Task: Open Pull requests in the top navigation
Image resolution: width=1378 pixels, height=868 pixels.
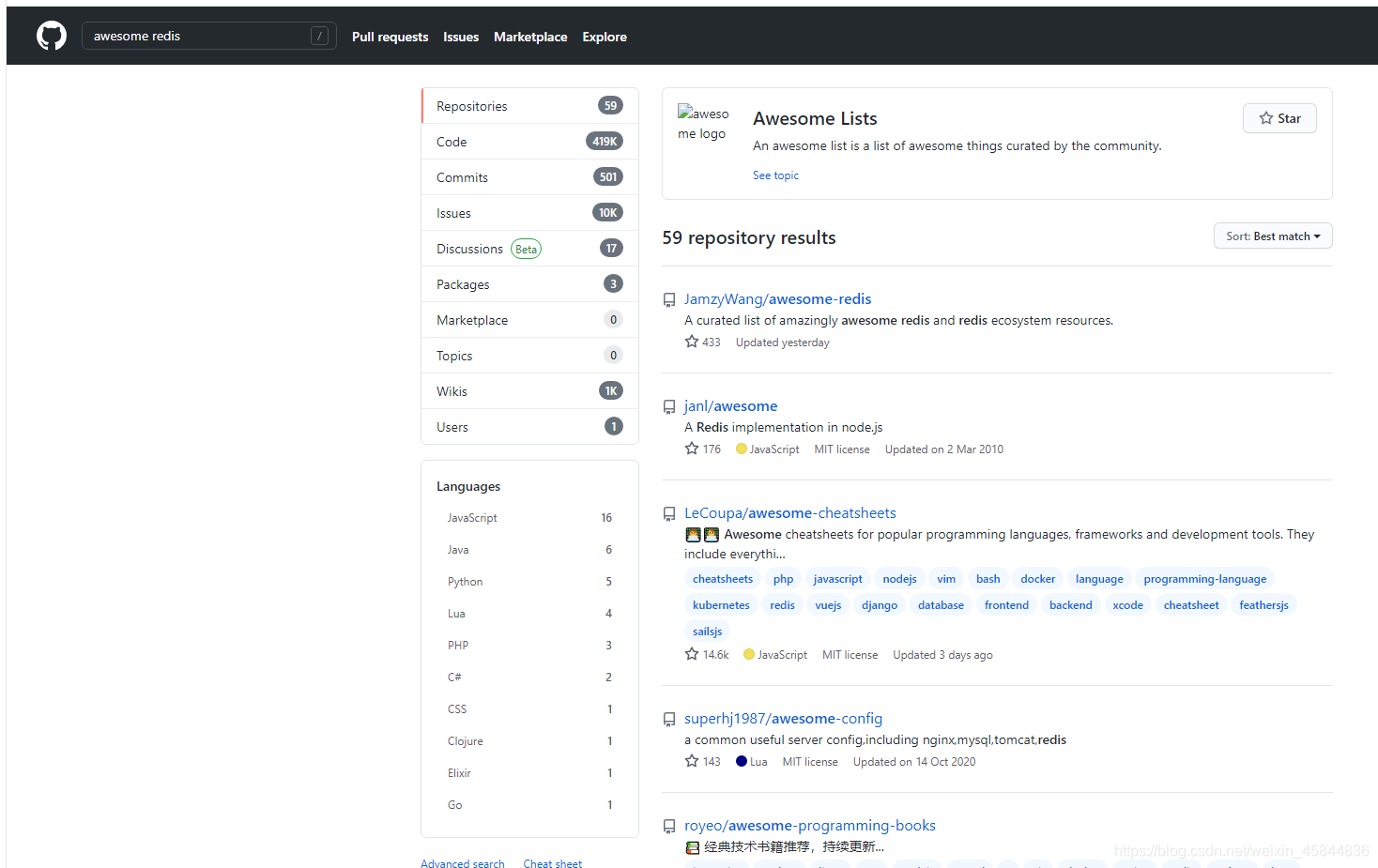Action: 390,37
